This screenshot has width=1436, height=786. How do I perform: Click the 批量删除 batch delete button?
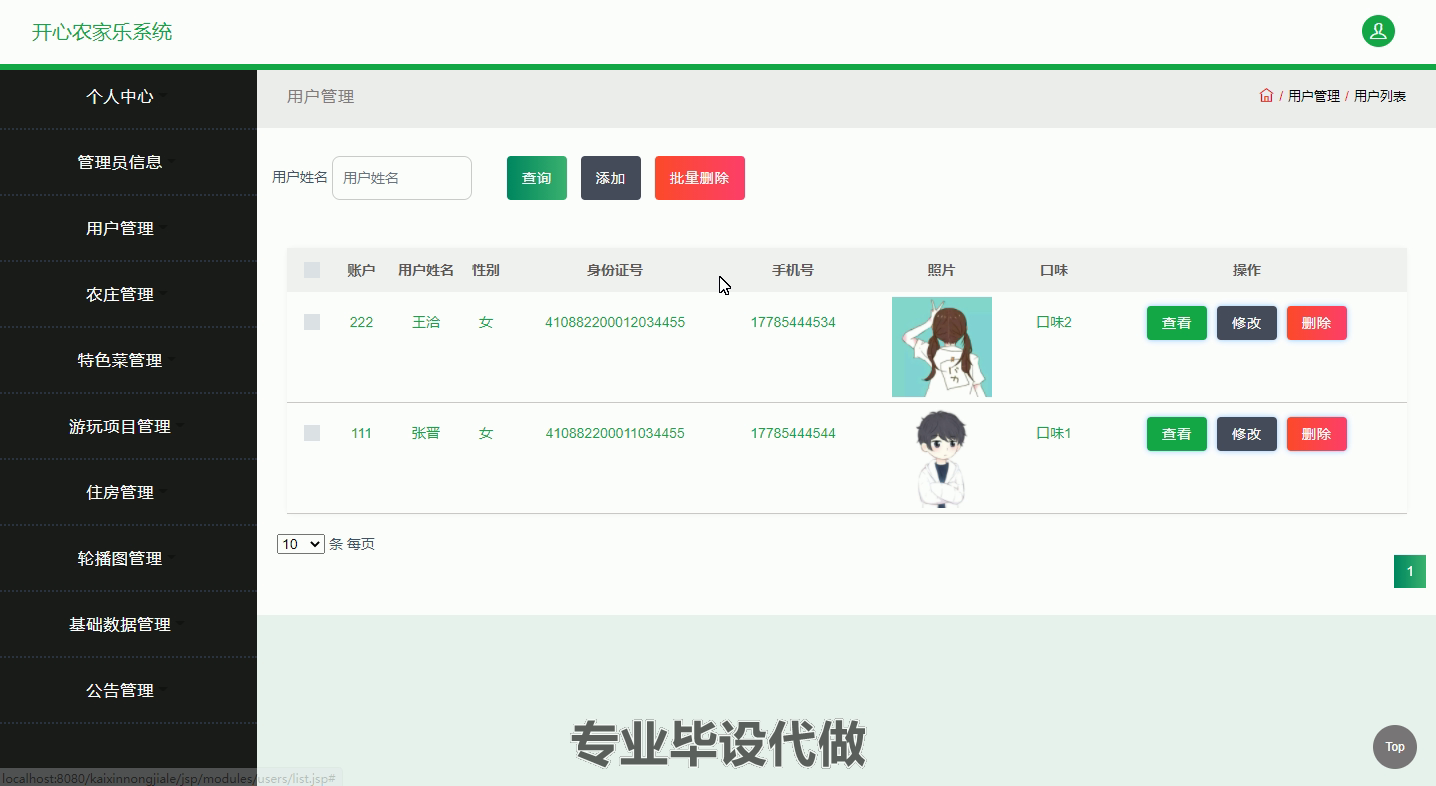(x=700, y=178)
